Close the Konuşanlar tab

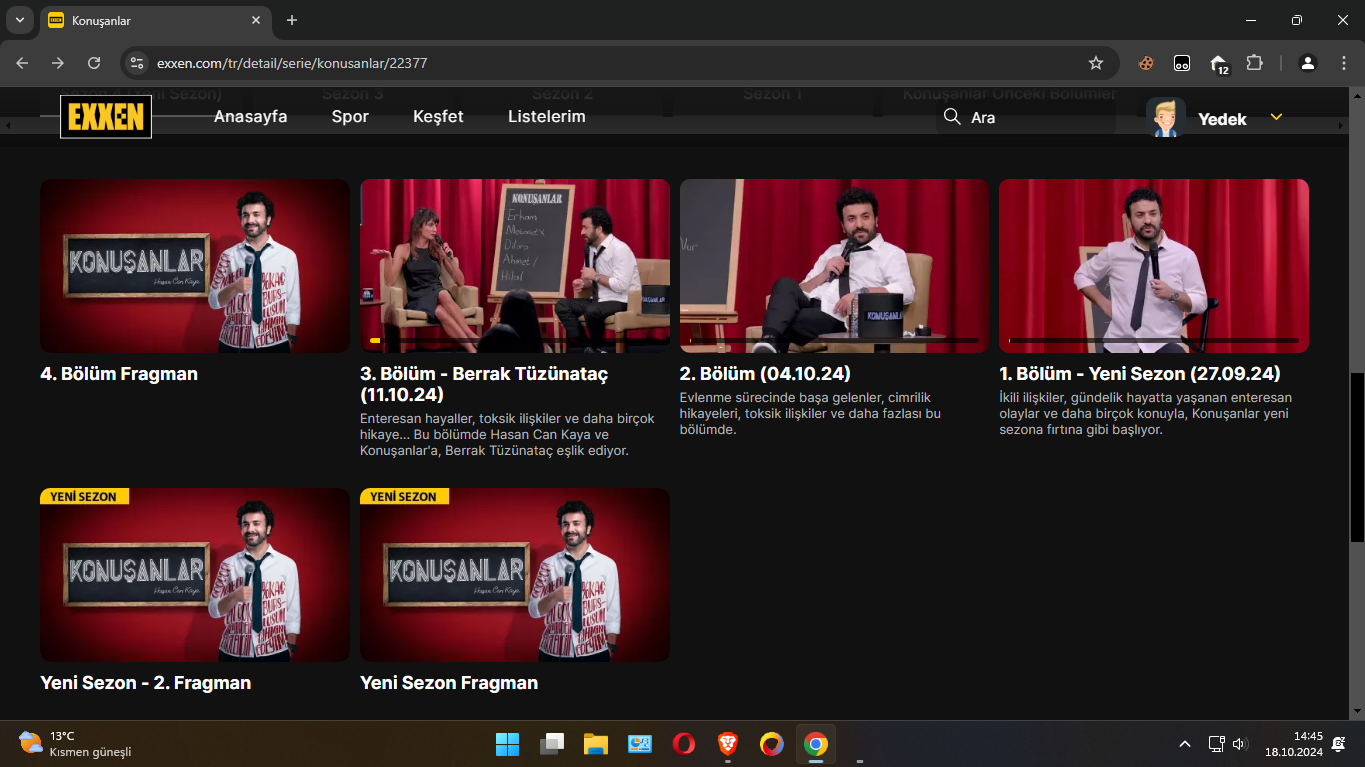pos(256,20)
